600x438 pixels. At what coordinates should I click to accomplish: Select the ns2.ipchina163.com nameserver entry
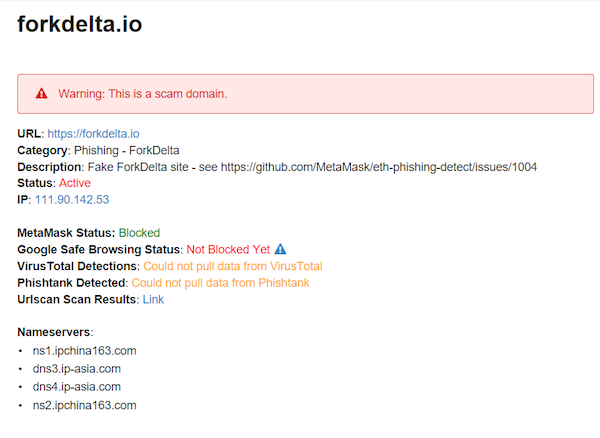pos(84,405)
